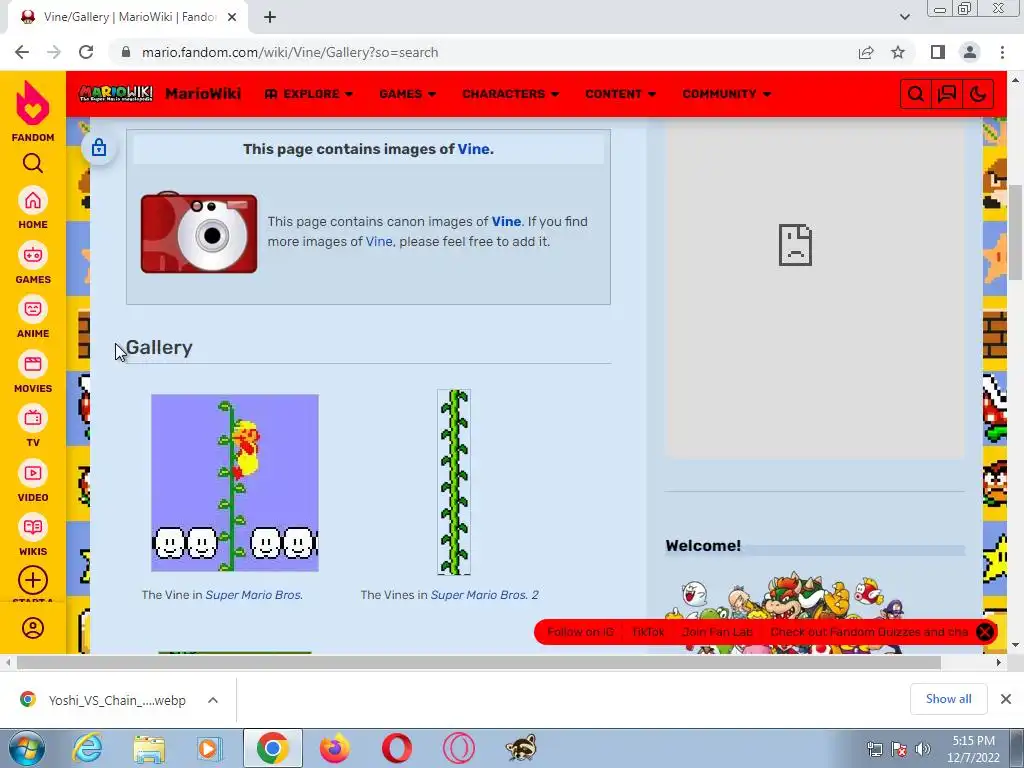Open Super Mario Bros. caption link
Viewport: 1024px width, 768px height.
click(x=254, y=595)
